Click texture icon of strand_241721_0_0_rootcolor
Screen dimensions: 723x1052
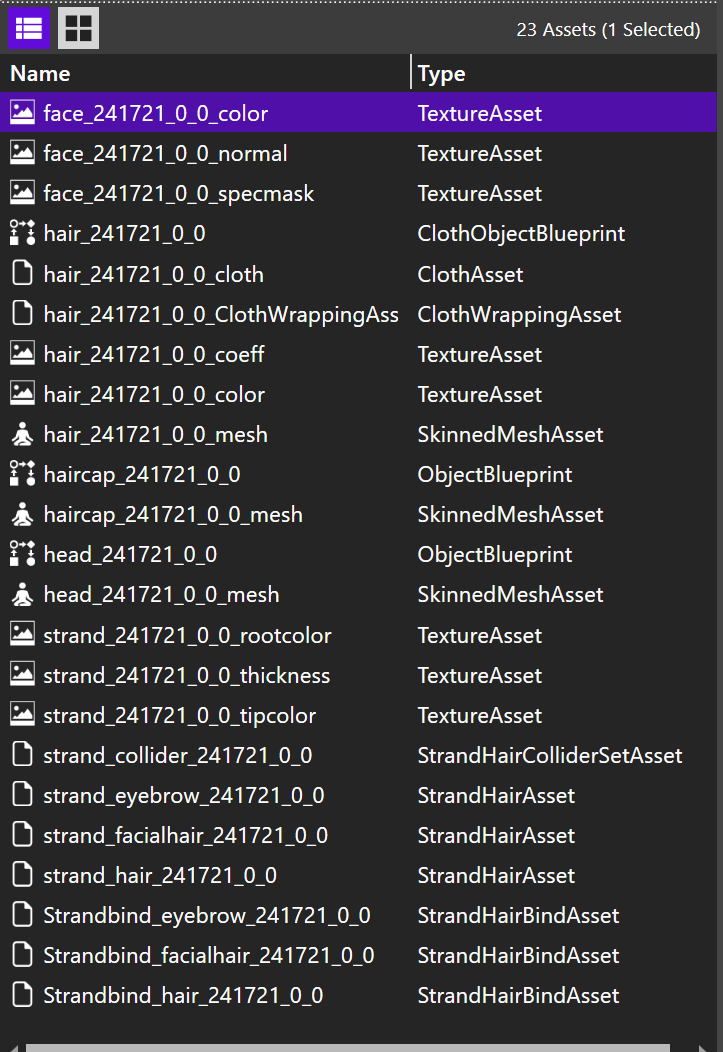tap(22, 635)
